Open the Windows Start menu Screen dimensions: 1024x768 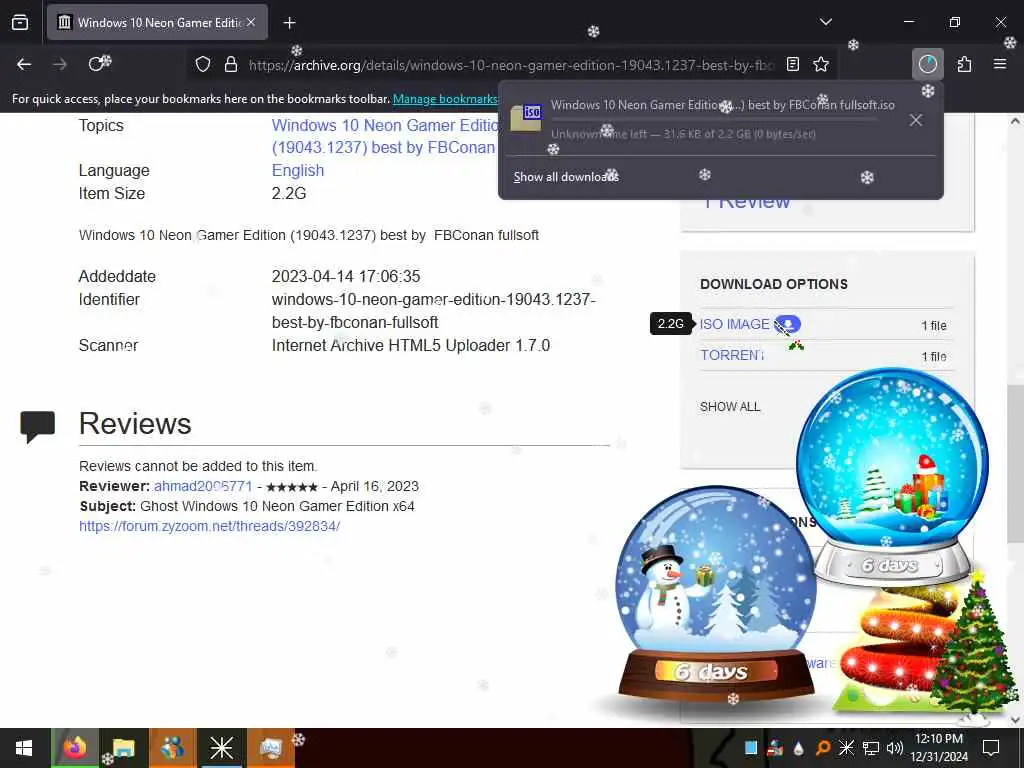[x=24, y=748]
